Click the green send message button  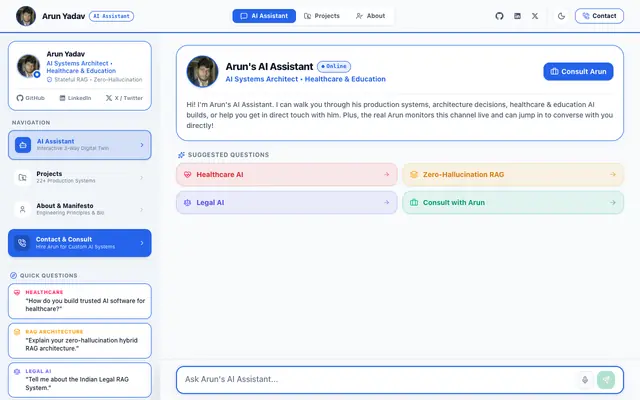[606, 380]
